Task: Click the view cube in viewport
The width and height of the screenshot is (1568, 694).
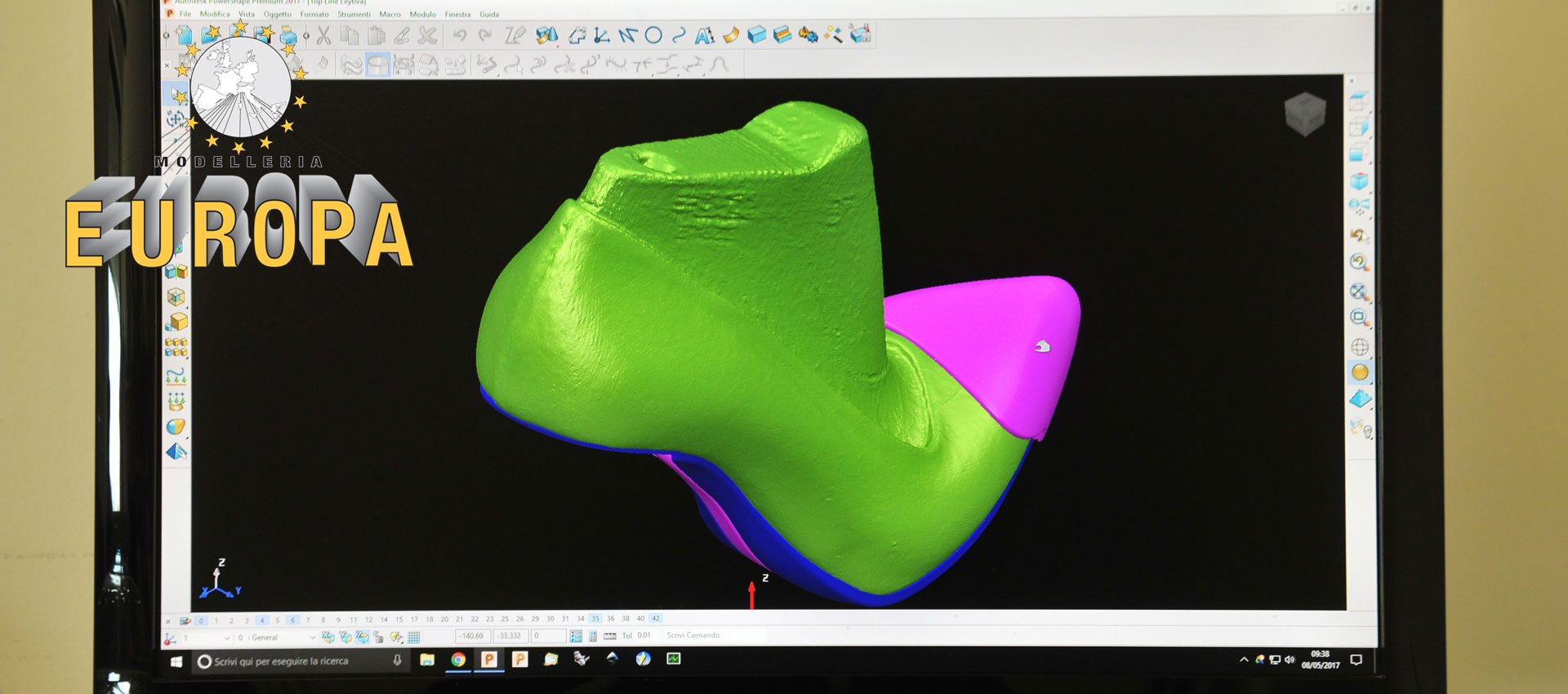Action: [1304, 113]
